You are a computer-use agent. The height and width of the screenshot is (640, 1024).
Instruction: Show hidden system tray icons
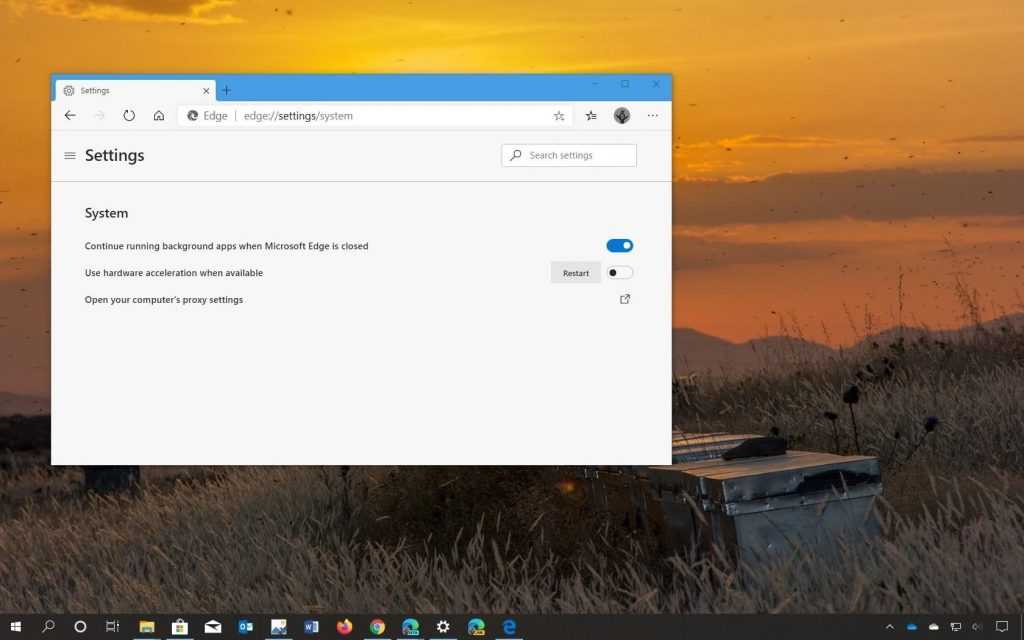click(x=890, y=627)
